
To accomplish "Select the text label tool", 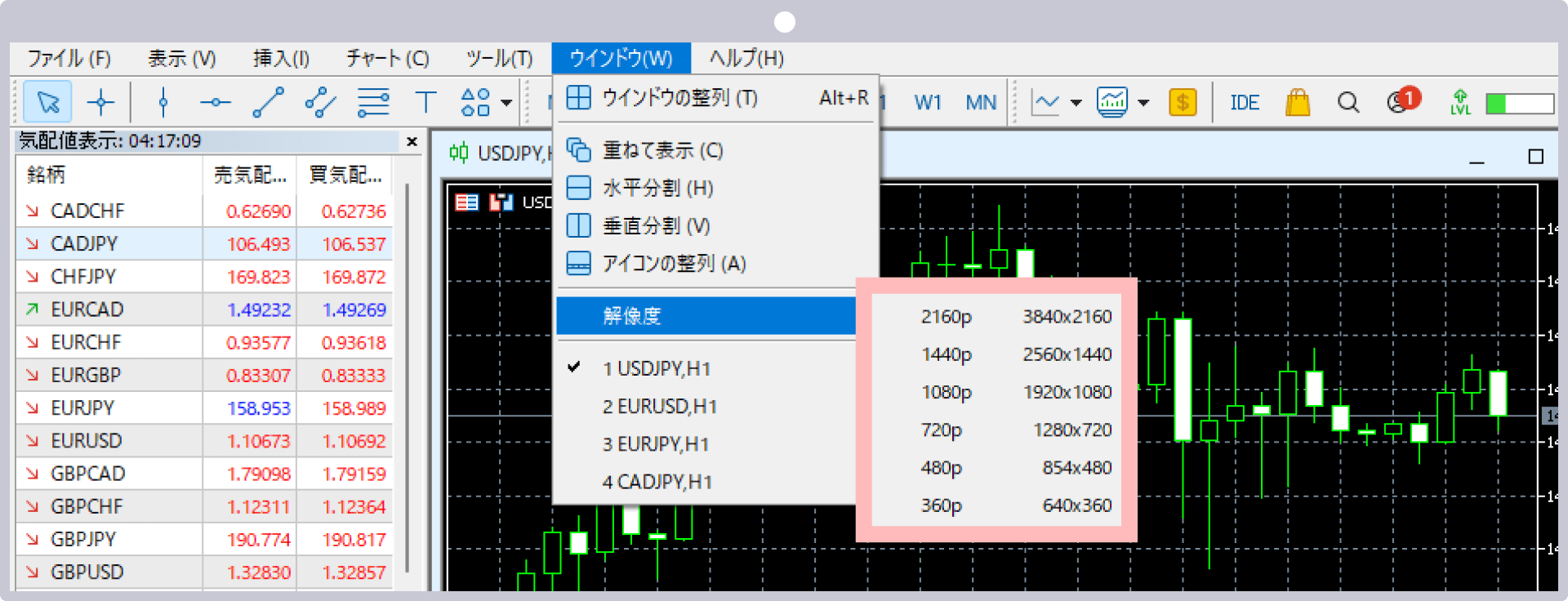I will click(x=425, y=102).
